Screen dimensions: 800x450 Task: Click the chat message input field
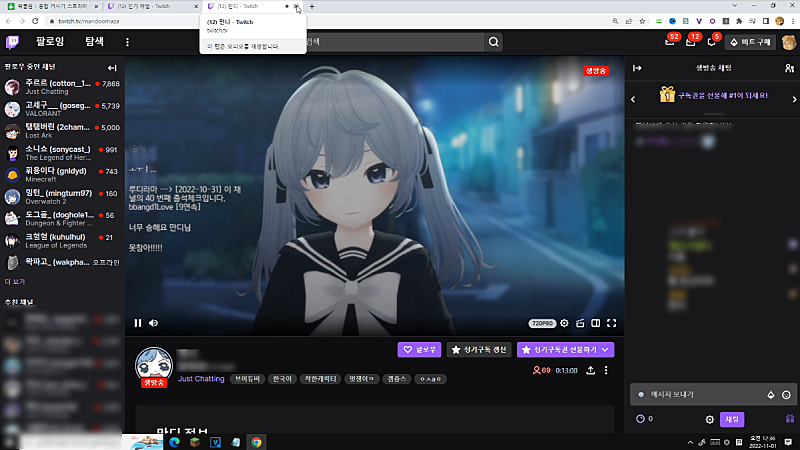pos(700,394)
